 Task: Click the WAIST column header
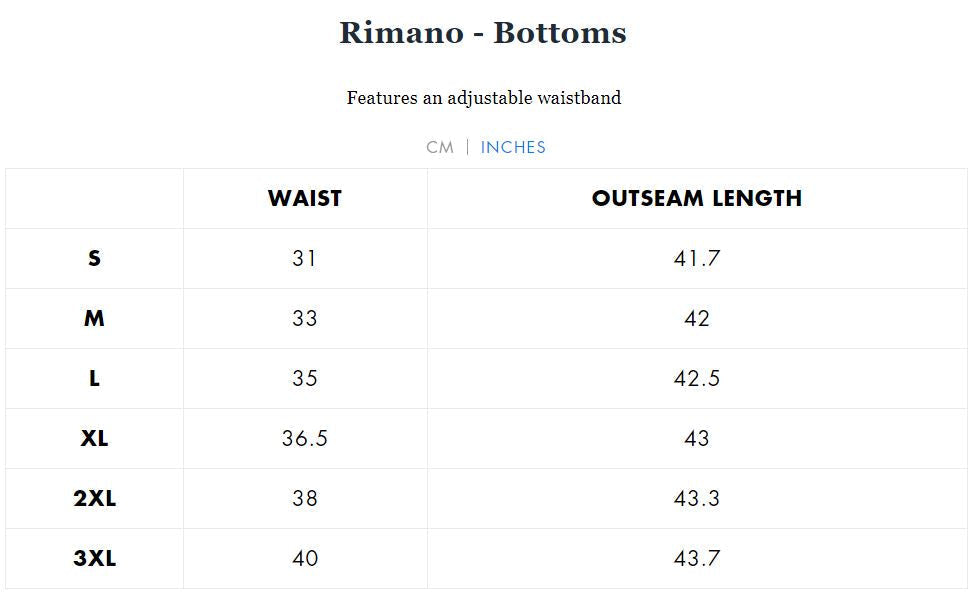(304, 199)
